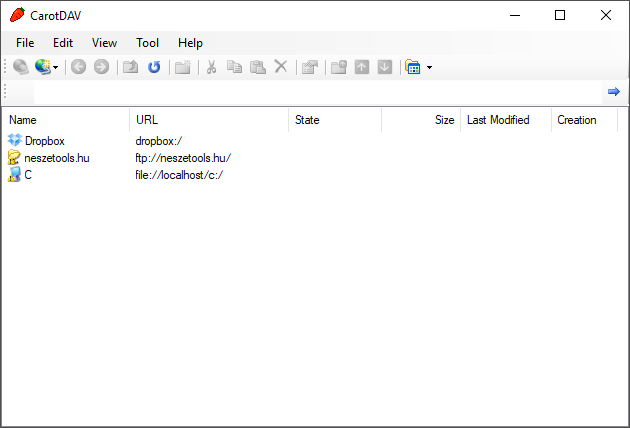Viewport: 630px width, 428px height.
Task: Open the connection globe dropdown arrow
Action: click(56, 68)
